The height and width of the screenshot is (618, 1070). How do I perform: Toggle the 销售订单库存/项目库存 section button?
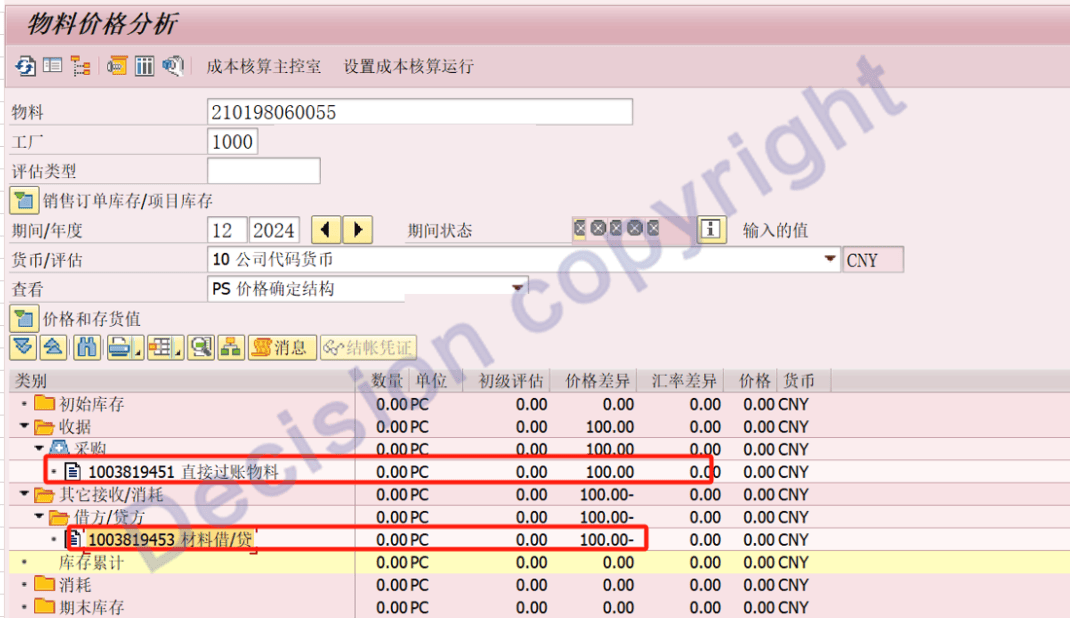point(24,201)
